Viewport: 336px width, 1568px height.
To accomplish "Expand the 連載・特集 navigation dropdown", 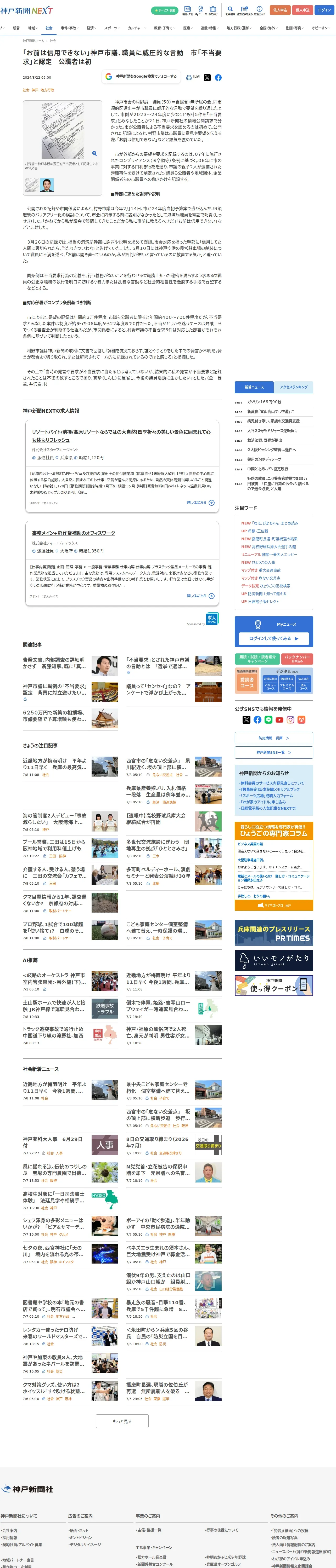I will 210,28.
